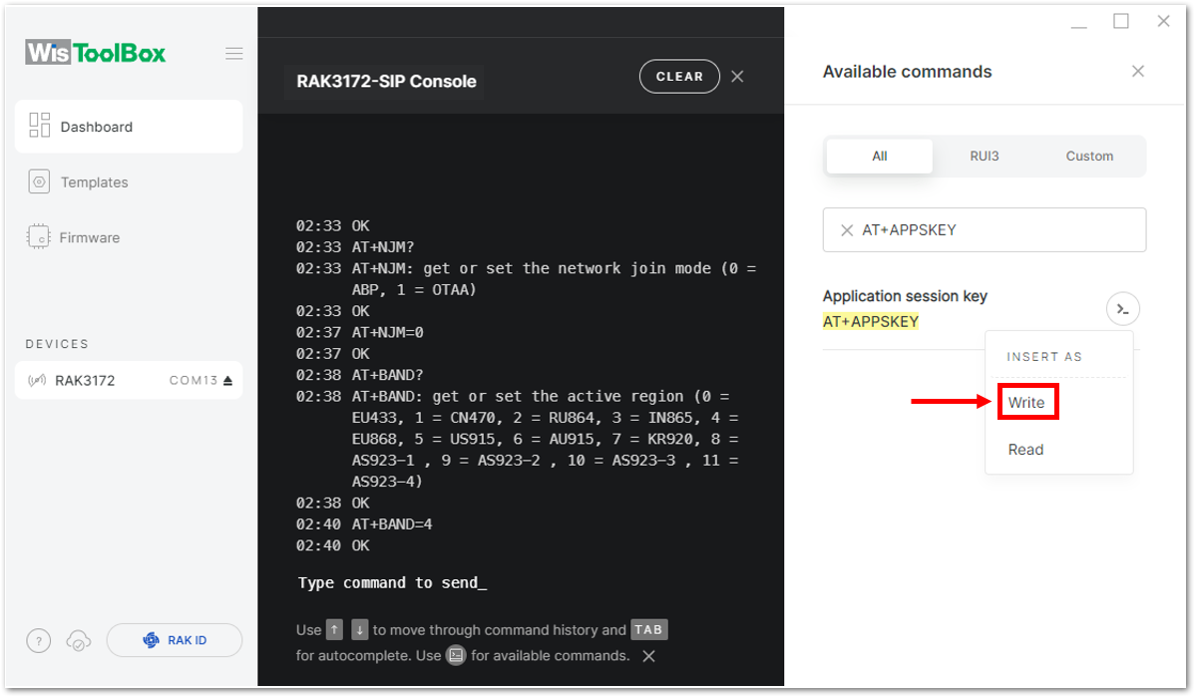Close the RAK3172-SIP Console
Screen dimensions: 1195x697
[737, 76]
